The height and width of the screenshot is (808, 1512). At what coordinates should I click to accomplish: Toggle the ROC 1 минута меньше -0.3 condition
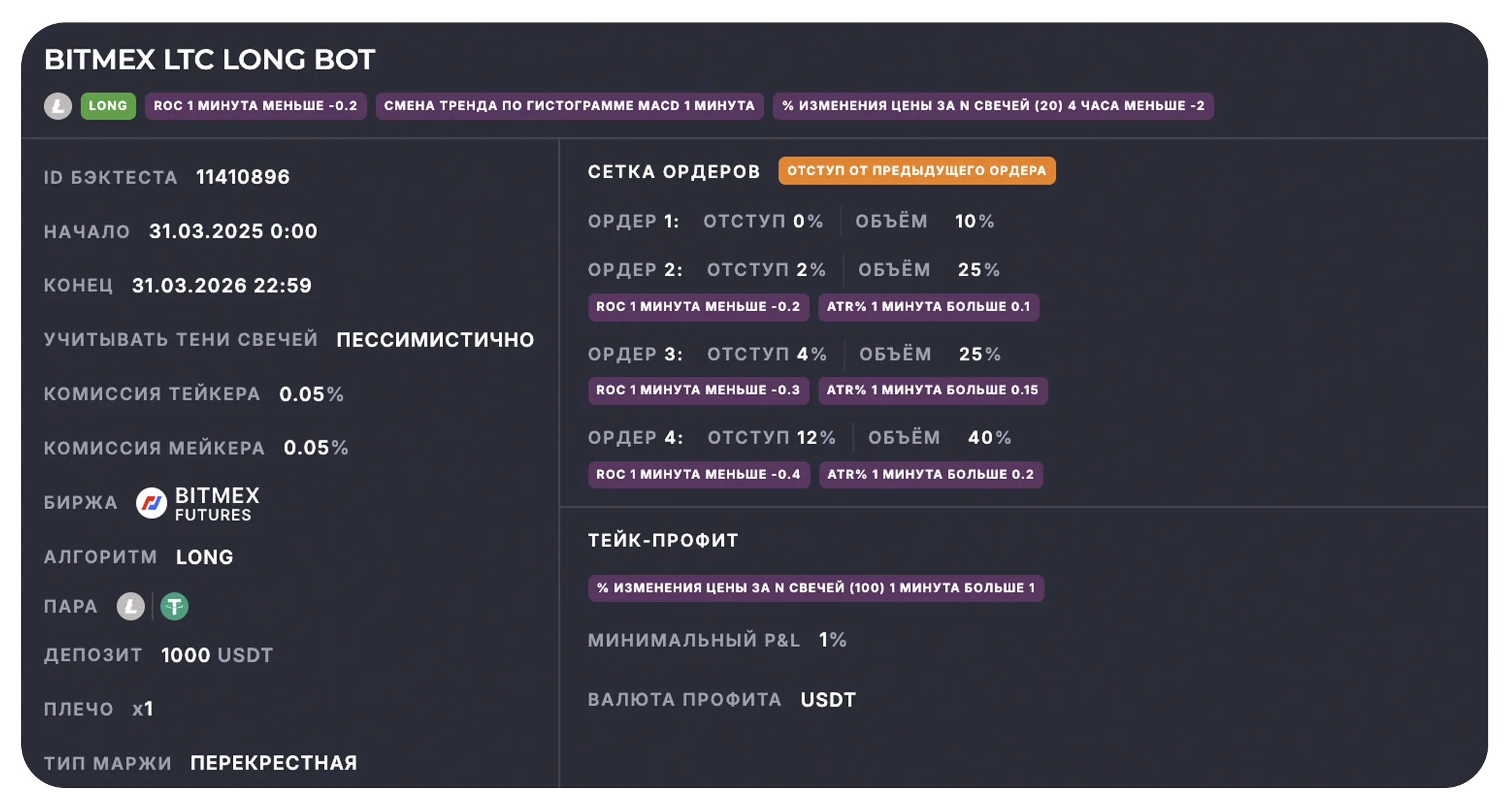(x=698, y=391)
